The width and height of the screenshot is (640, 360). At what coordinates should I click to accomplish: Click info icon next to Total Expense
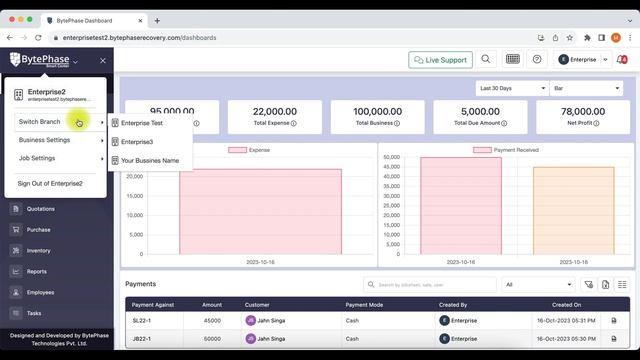[x=294, y=123]
